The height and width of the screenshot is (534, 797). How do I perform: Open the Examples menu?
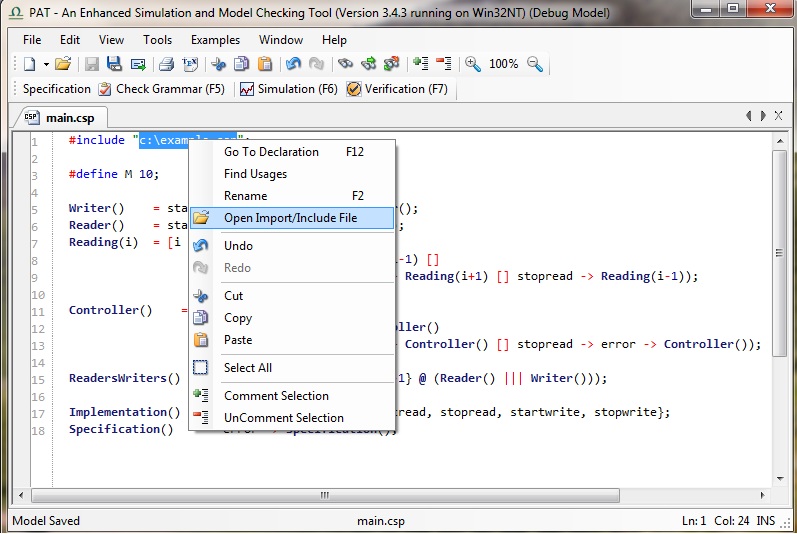point(215,40)
